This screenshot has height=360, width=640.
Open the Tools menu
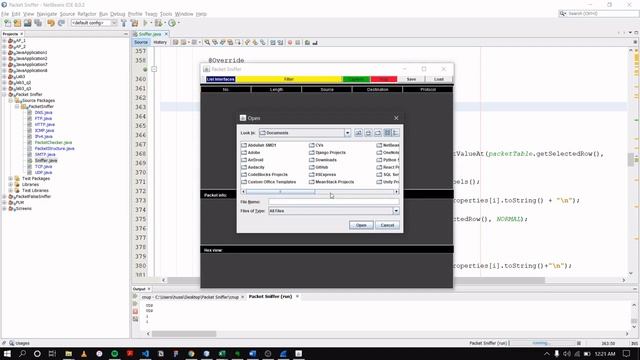click(x=166, y=14)
